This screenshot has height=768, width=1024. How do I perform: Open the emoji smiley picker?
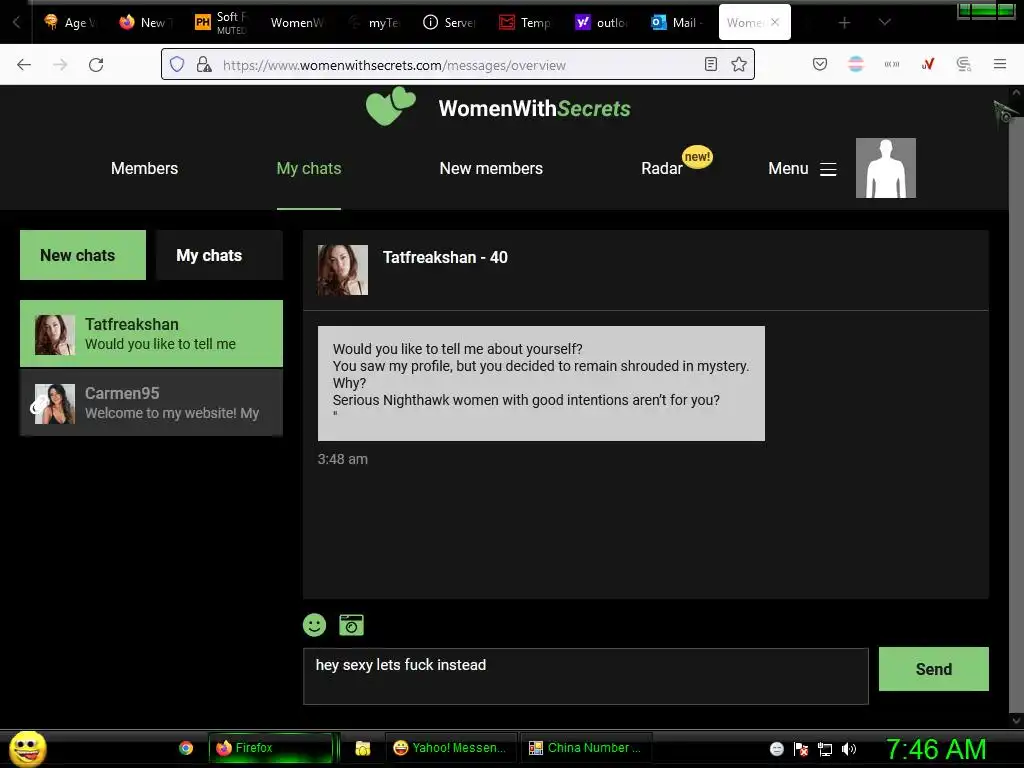(x=314, y=625)
